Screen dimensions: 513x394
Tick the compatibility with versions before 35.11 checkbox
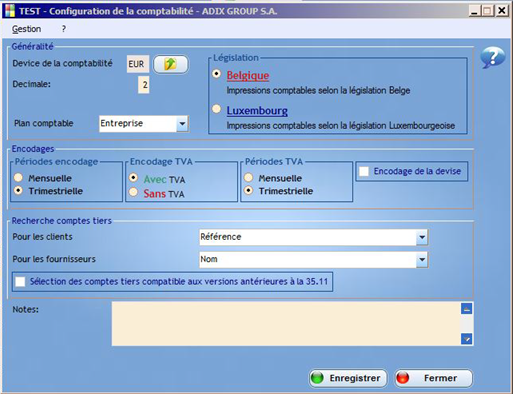20,282
